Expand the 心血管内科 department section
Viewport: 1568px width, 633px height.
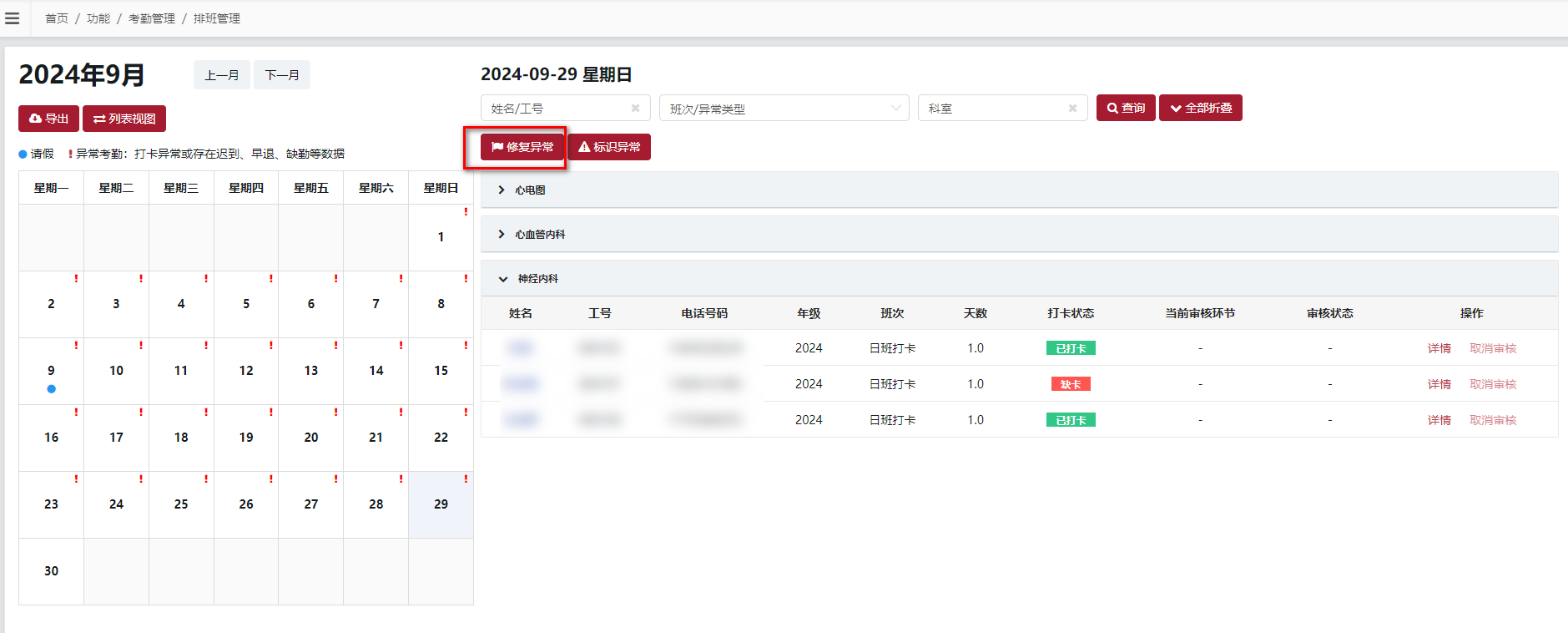point(1020,234)
